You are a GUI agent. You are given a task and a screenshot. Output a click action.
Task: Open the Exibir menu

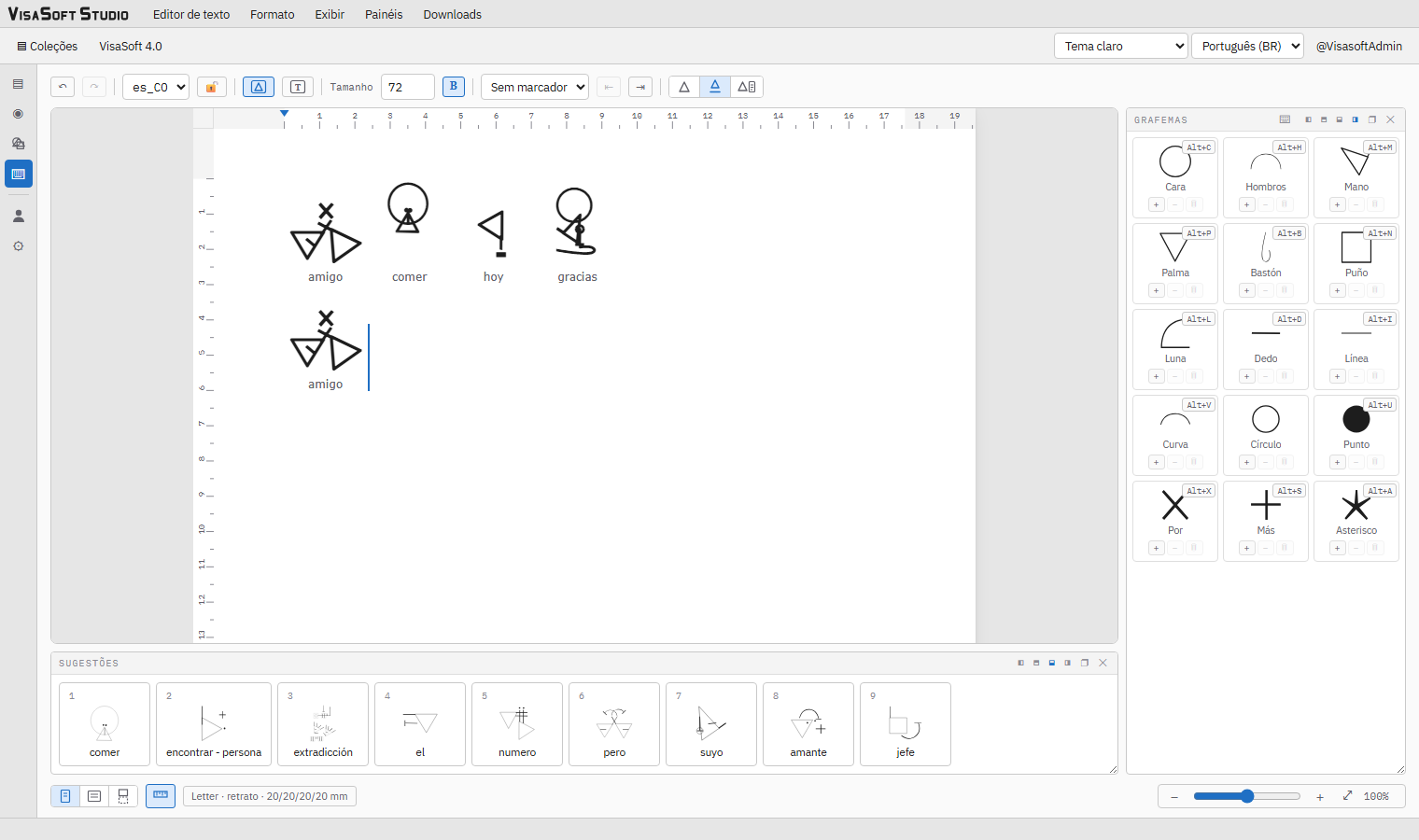pyautogui.click(x=330, y=14)
